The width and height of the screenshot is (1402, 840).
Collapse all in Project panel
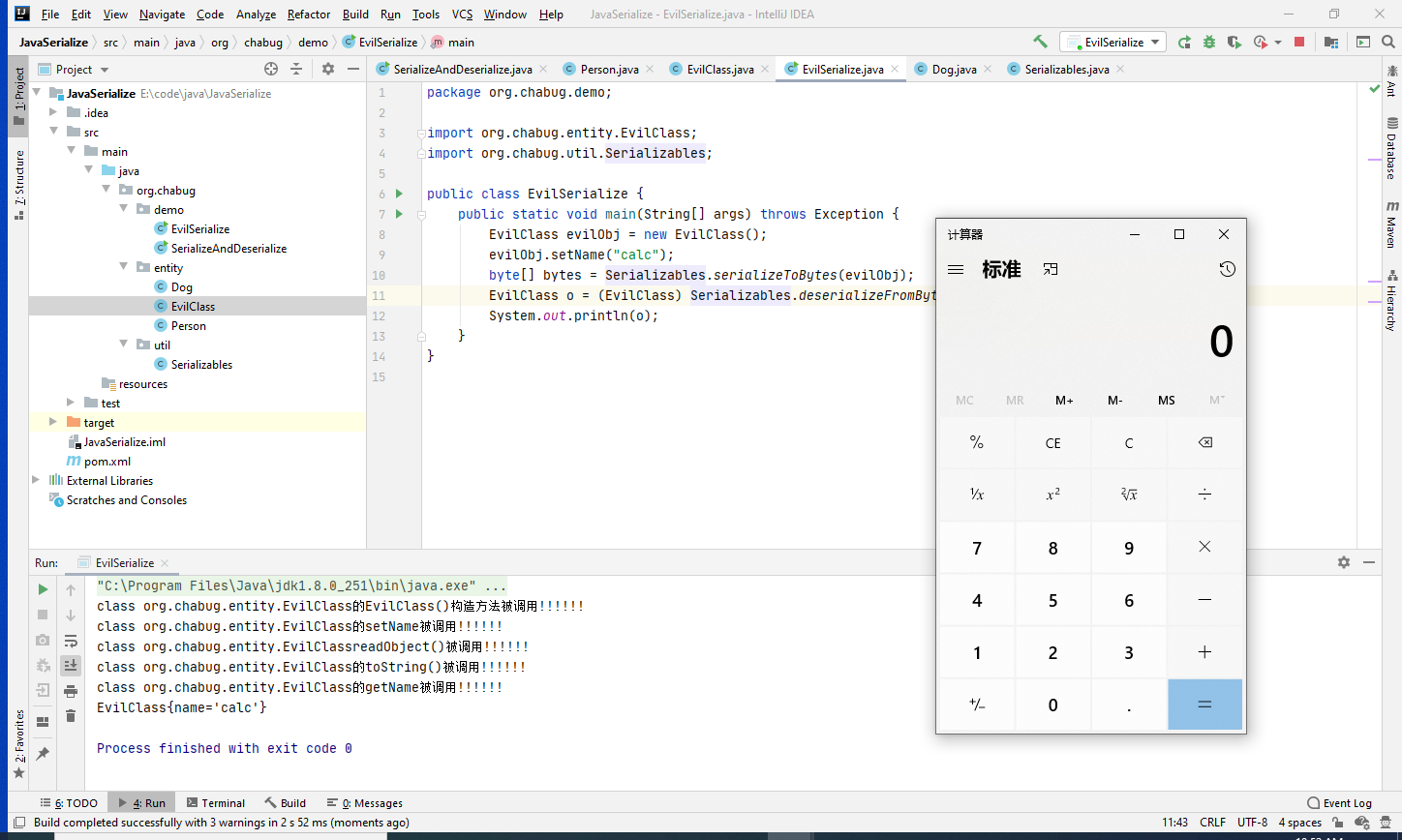tap(297, 69)
